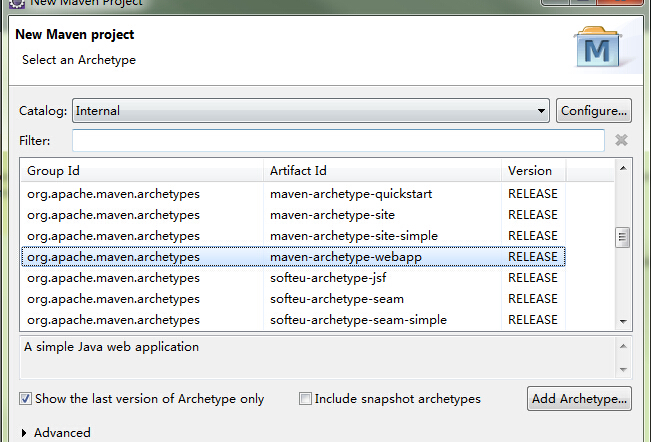Click description box scroll down arrow
The image size is (651, 442).
point(623,369)
